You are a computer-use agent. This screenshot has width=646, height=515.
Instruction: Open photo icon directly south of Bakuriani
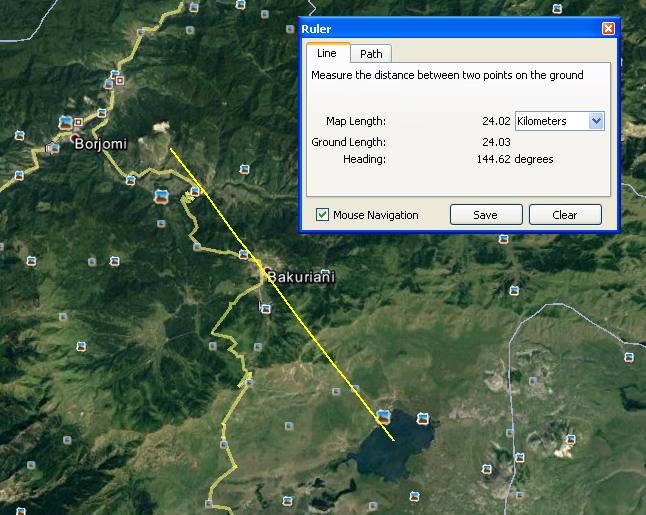coord(266,309)
